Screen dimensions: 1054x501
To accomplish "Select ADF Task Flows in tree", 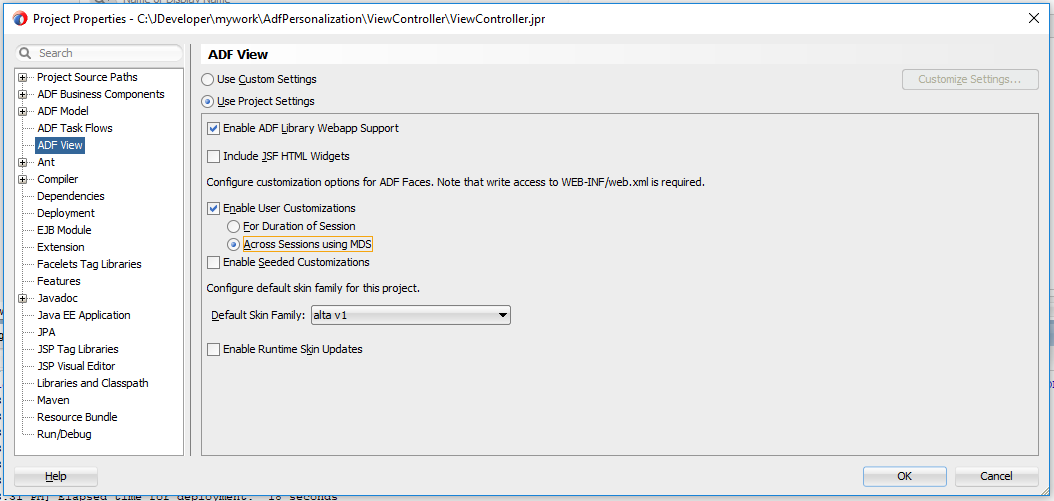I will click(75, 128).
